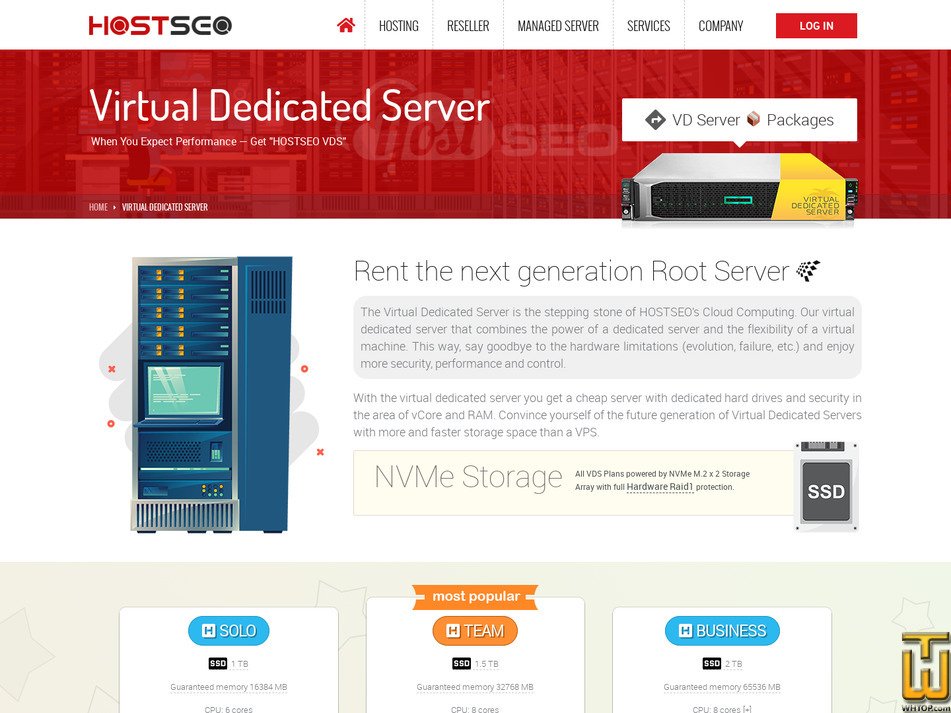Click the VD Server arrow icon
The image size is (951, 713).
coord(656,119)
